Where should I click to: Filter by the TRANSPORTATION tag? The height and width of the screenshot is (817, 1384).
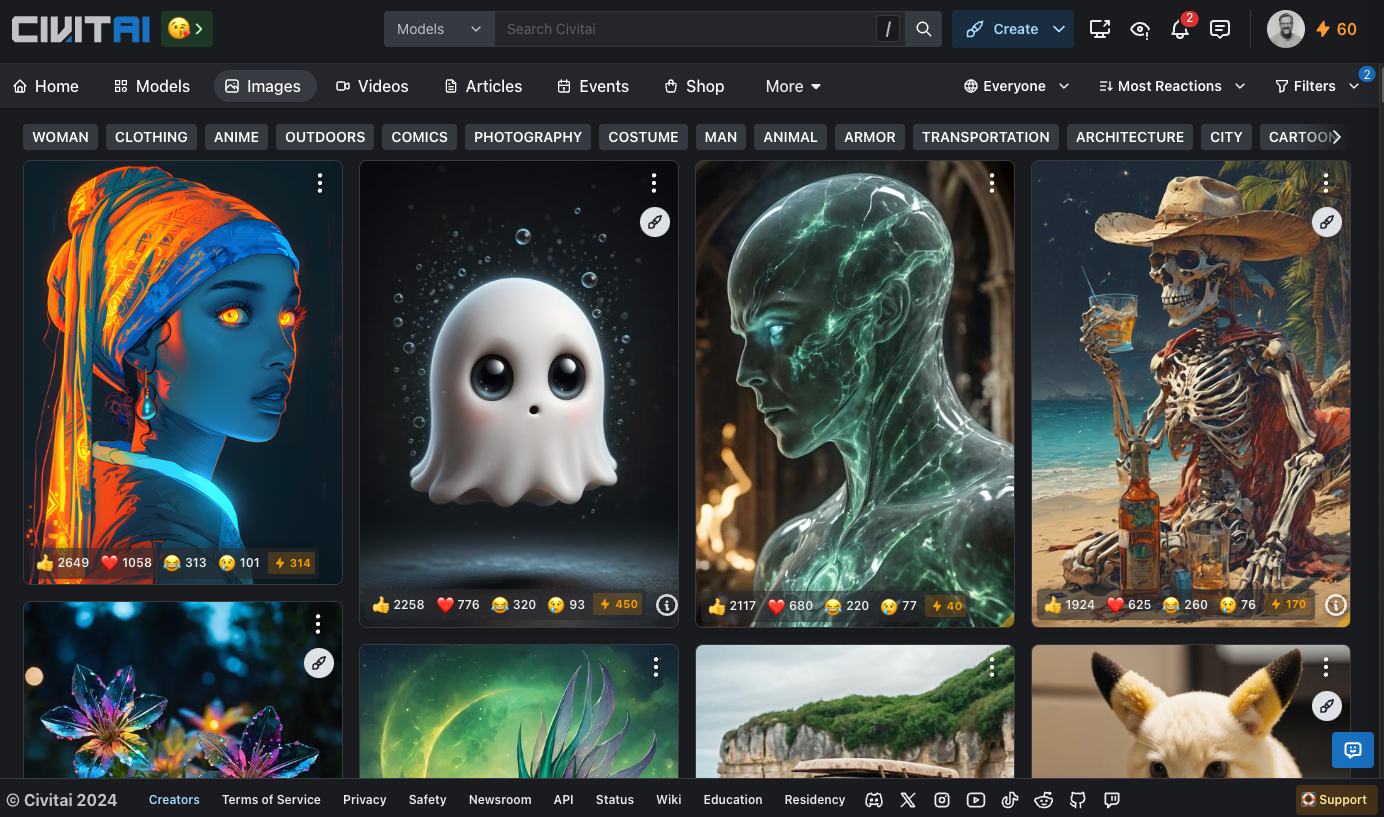point(986,137)
